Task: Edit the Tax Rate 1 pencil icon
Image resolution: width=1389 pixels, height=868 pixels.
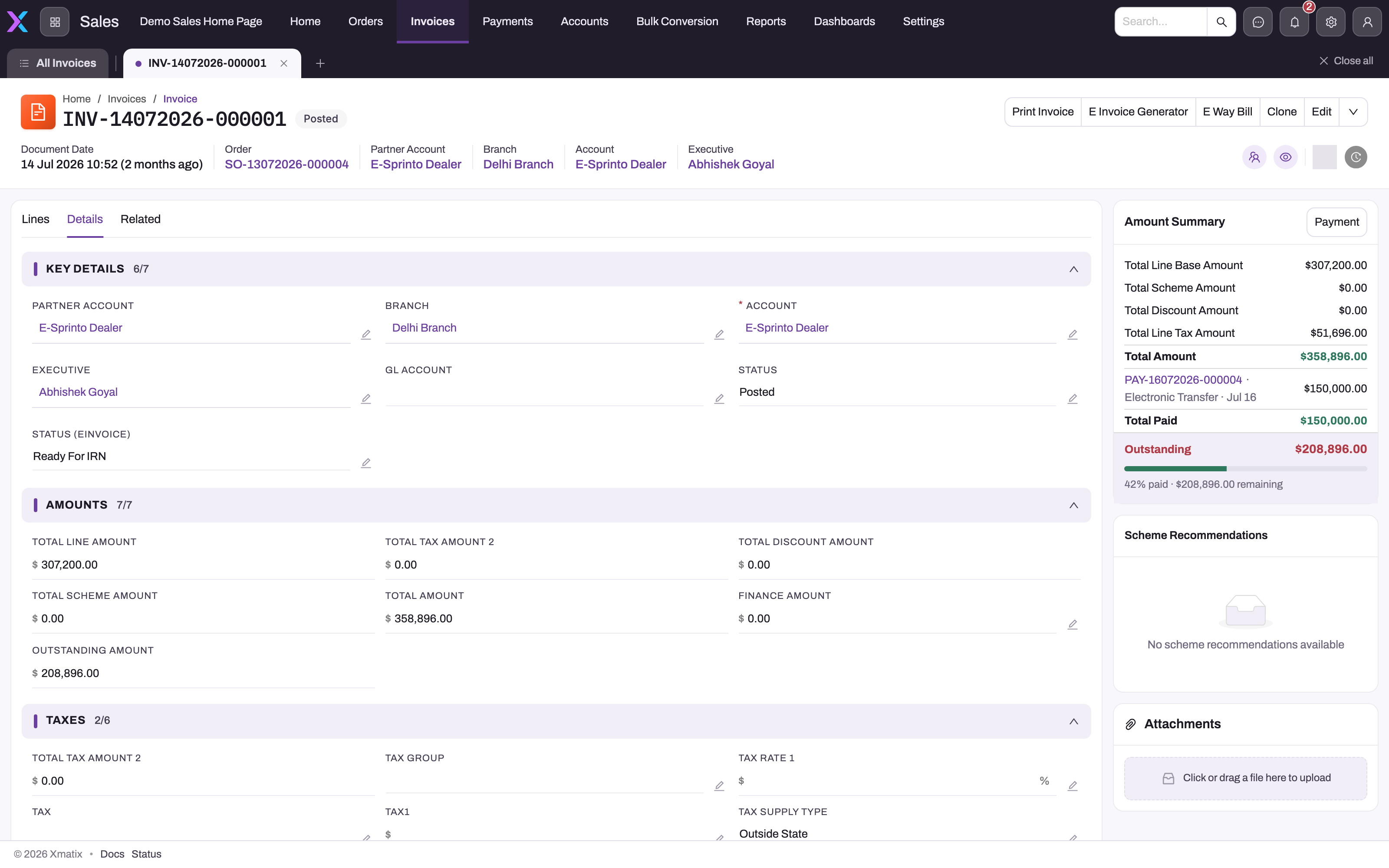Action: click(1072, 786)
